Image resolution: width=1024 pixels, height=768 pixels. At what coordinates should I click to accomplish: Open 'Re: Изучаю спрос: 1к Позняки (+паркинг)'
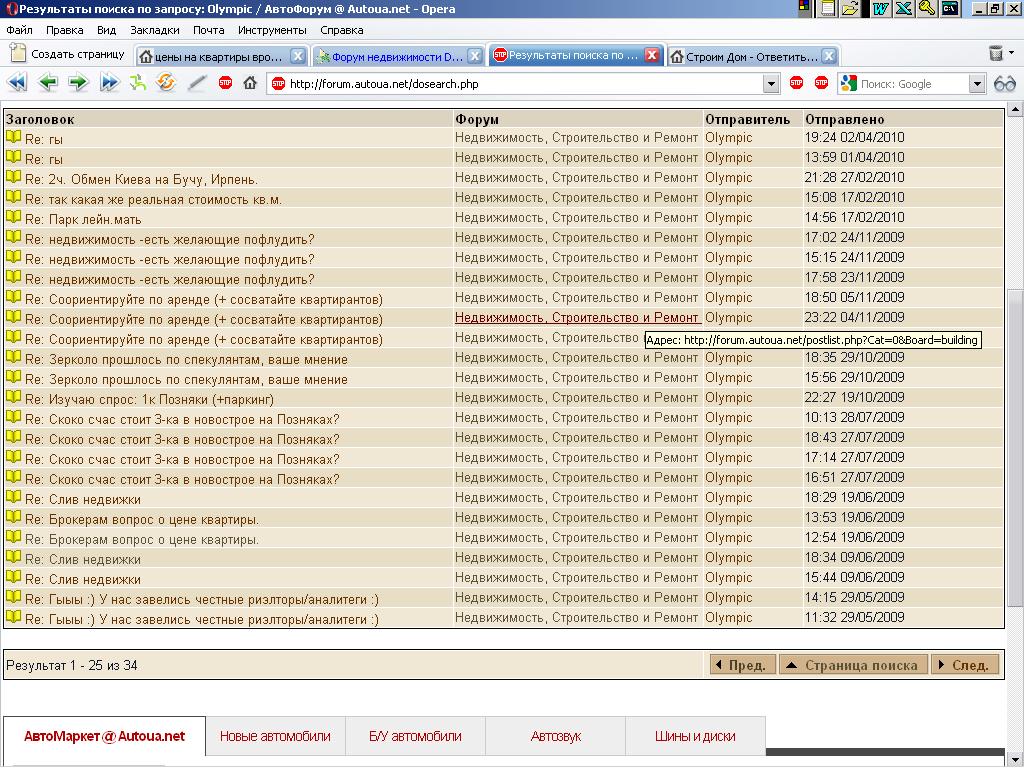149,399
